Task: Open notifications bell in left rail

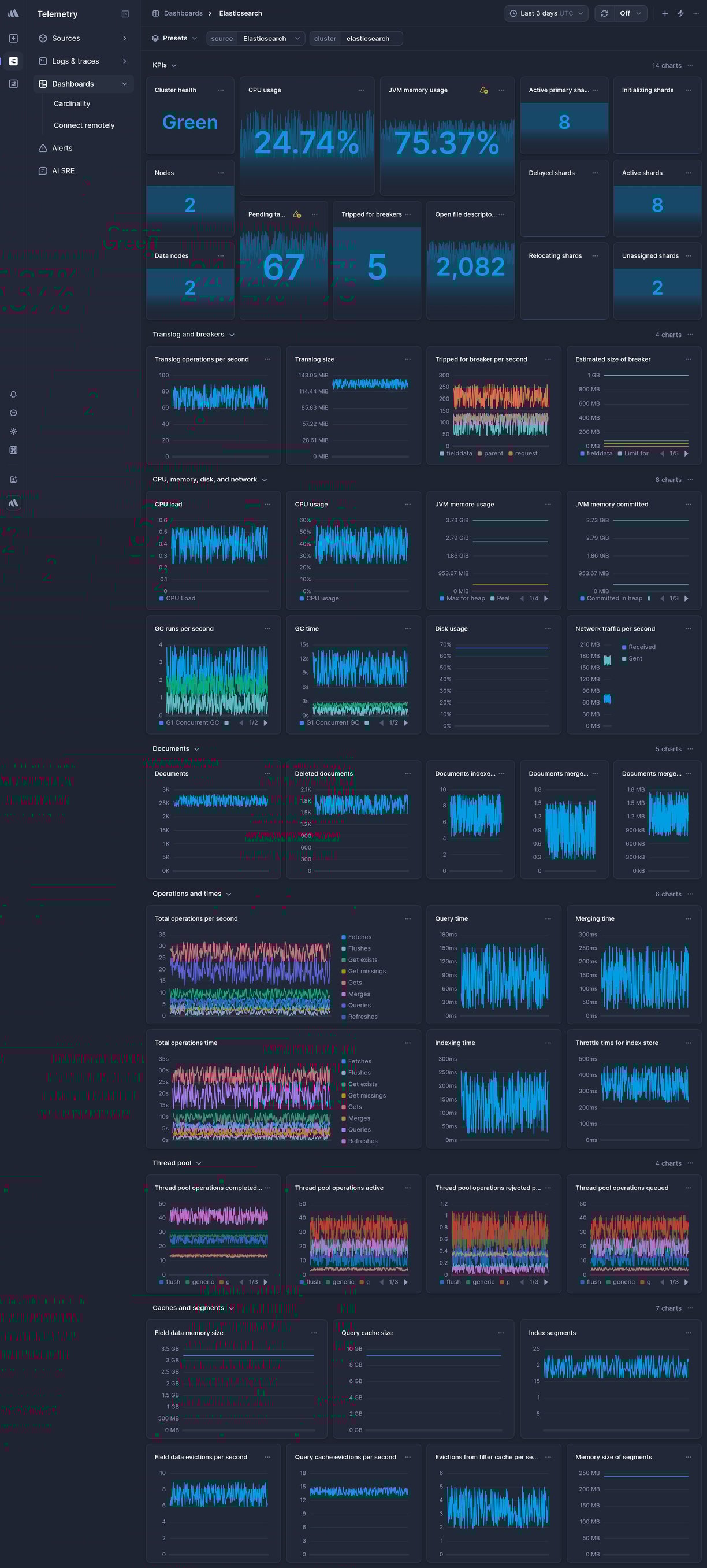Action: click(x=13, y=394)
